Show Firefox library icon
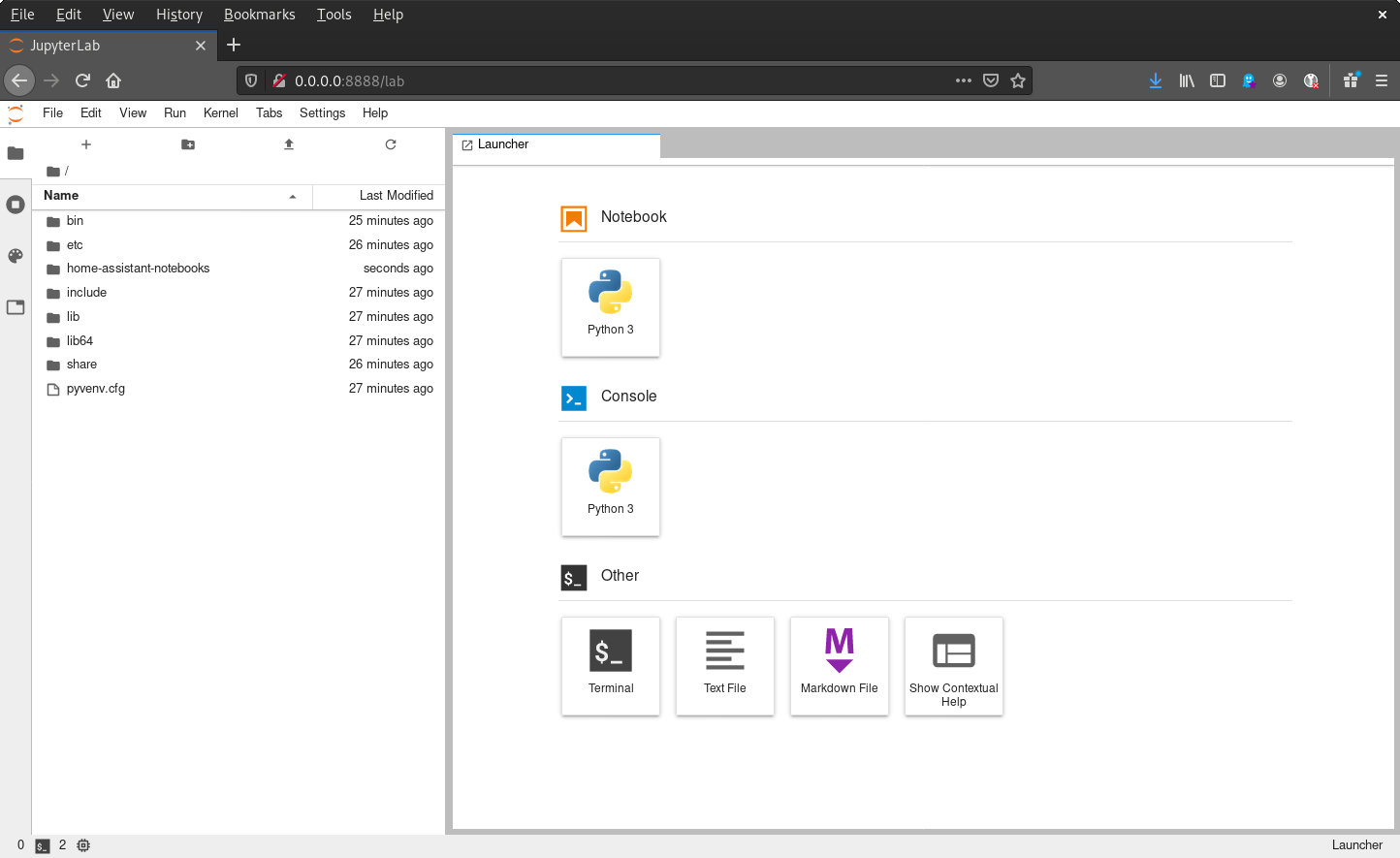Viewport: 1400px width, 858px height. click(x=1187, y=80)
